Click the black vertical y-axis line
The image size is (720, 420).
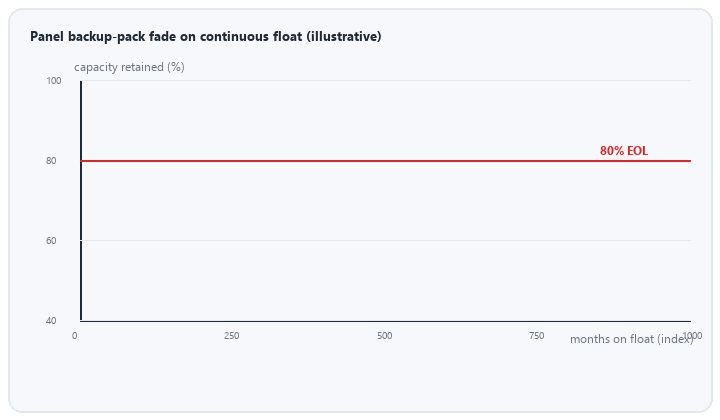coord(81,201)
